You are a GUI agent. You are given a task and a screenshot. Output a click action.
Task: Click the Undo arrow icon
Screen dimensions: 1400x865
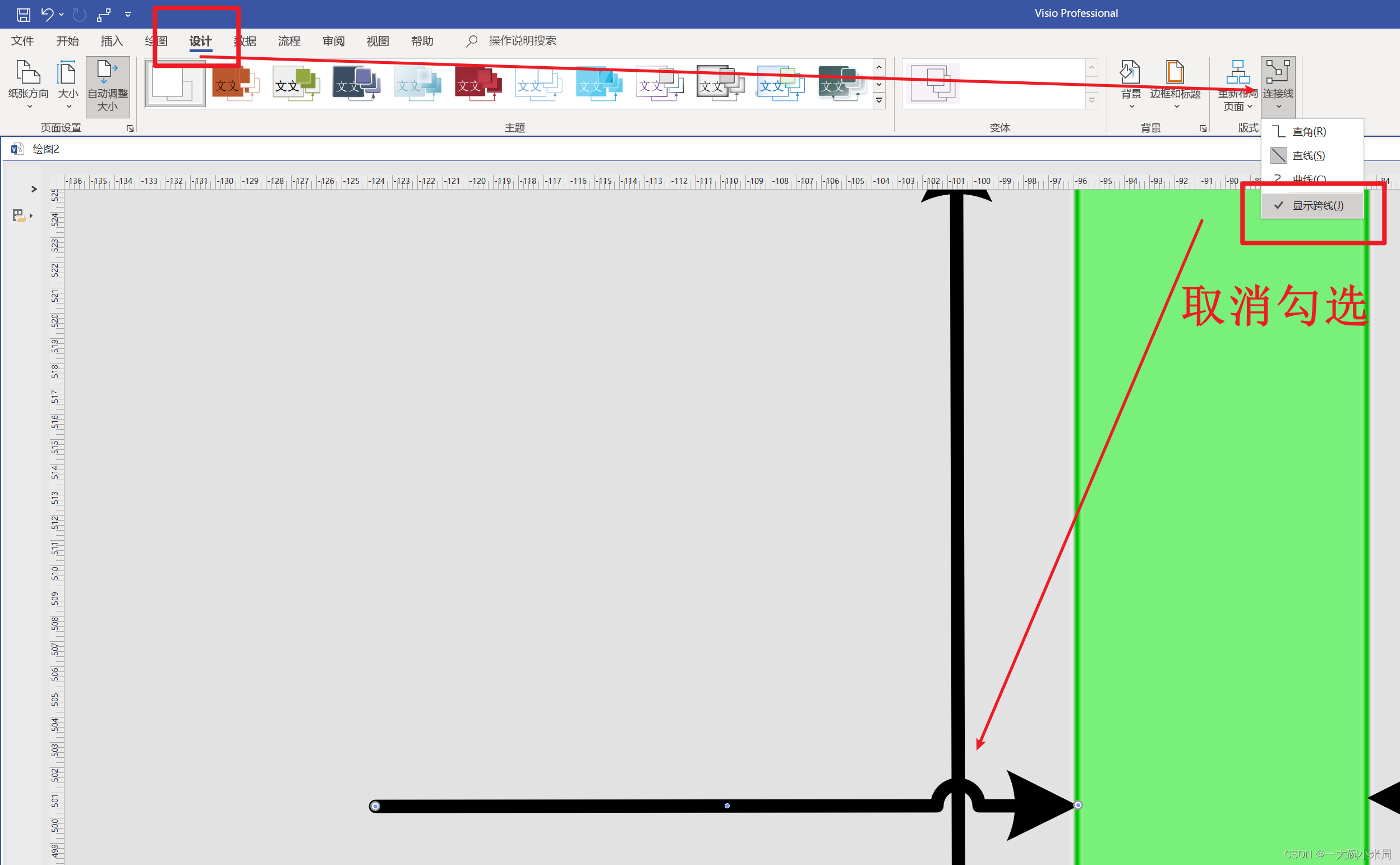[47, 14]
